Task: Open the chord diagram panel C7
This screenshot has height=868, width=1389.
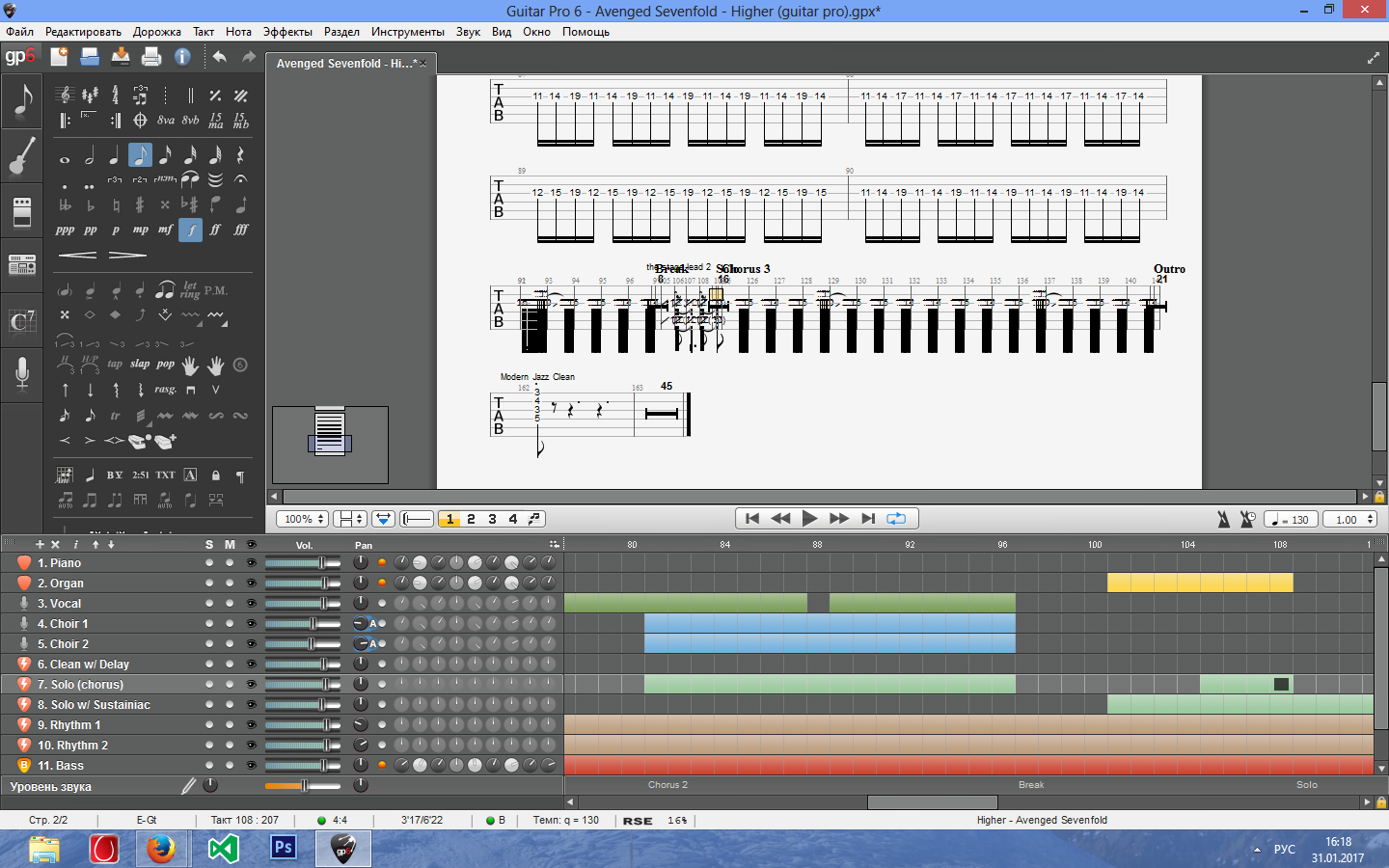Action: 21,321
